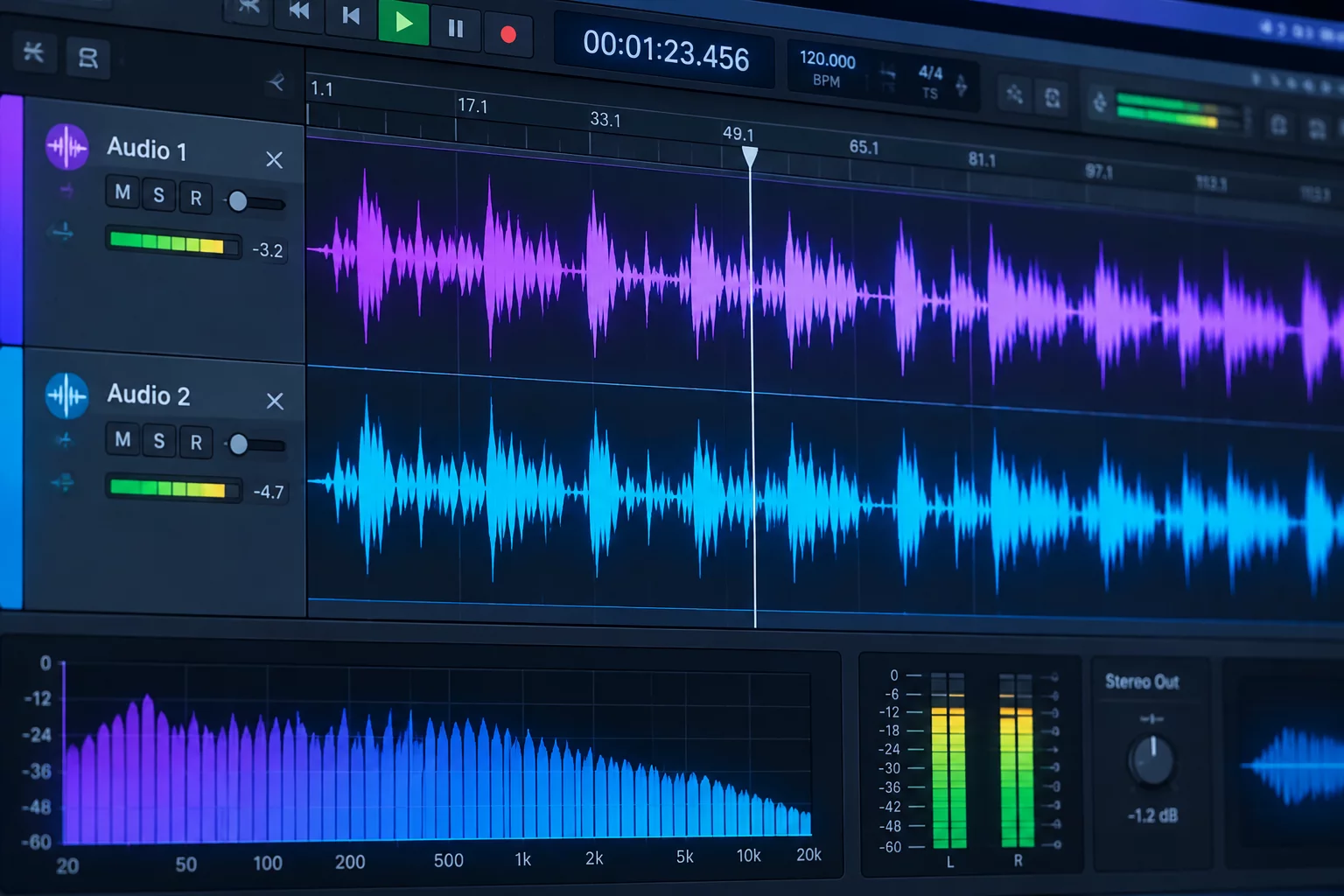Jump back to the project start
Viewport: 1344px width, 896px height.
[x=351, y=16]
